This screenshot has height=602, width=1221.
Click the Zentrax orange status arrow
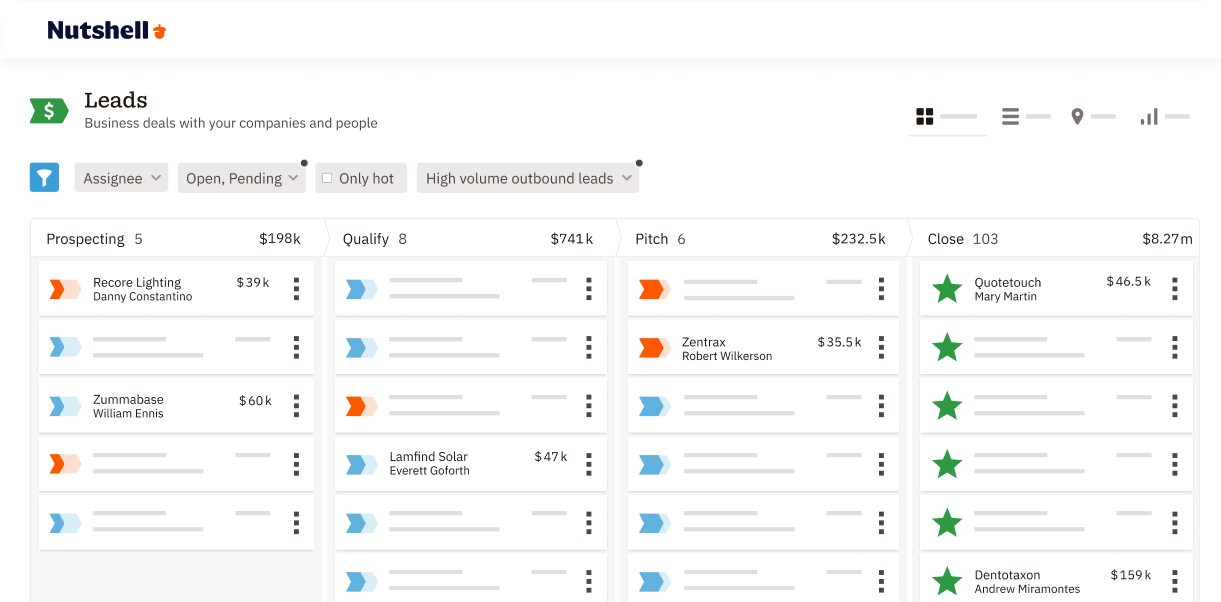[x=655, y=347]
